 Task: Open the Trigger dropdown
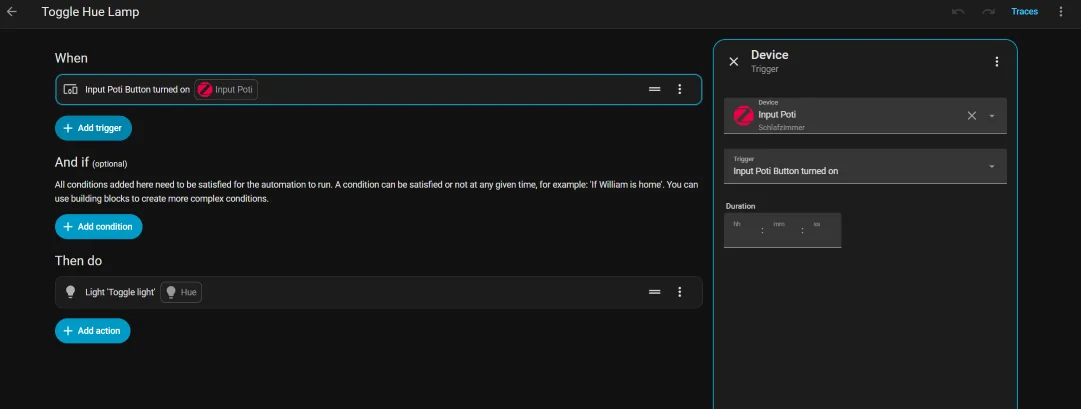tap(865, 166)
